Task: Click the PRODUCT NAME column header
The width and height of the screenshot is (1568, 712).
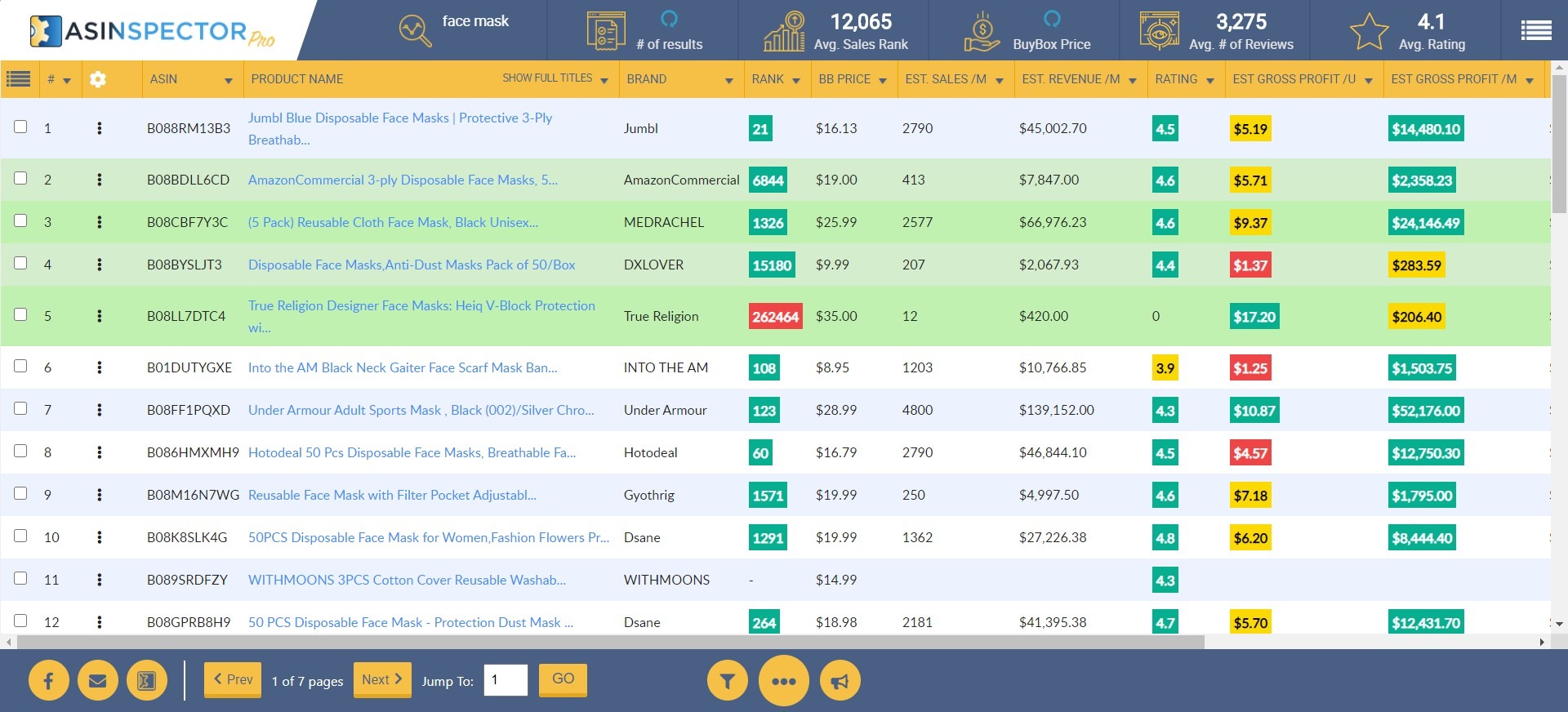Action: coord(297,79)
